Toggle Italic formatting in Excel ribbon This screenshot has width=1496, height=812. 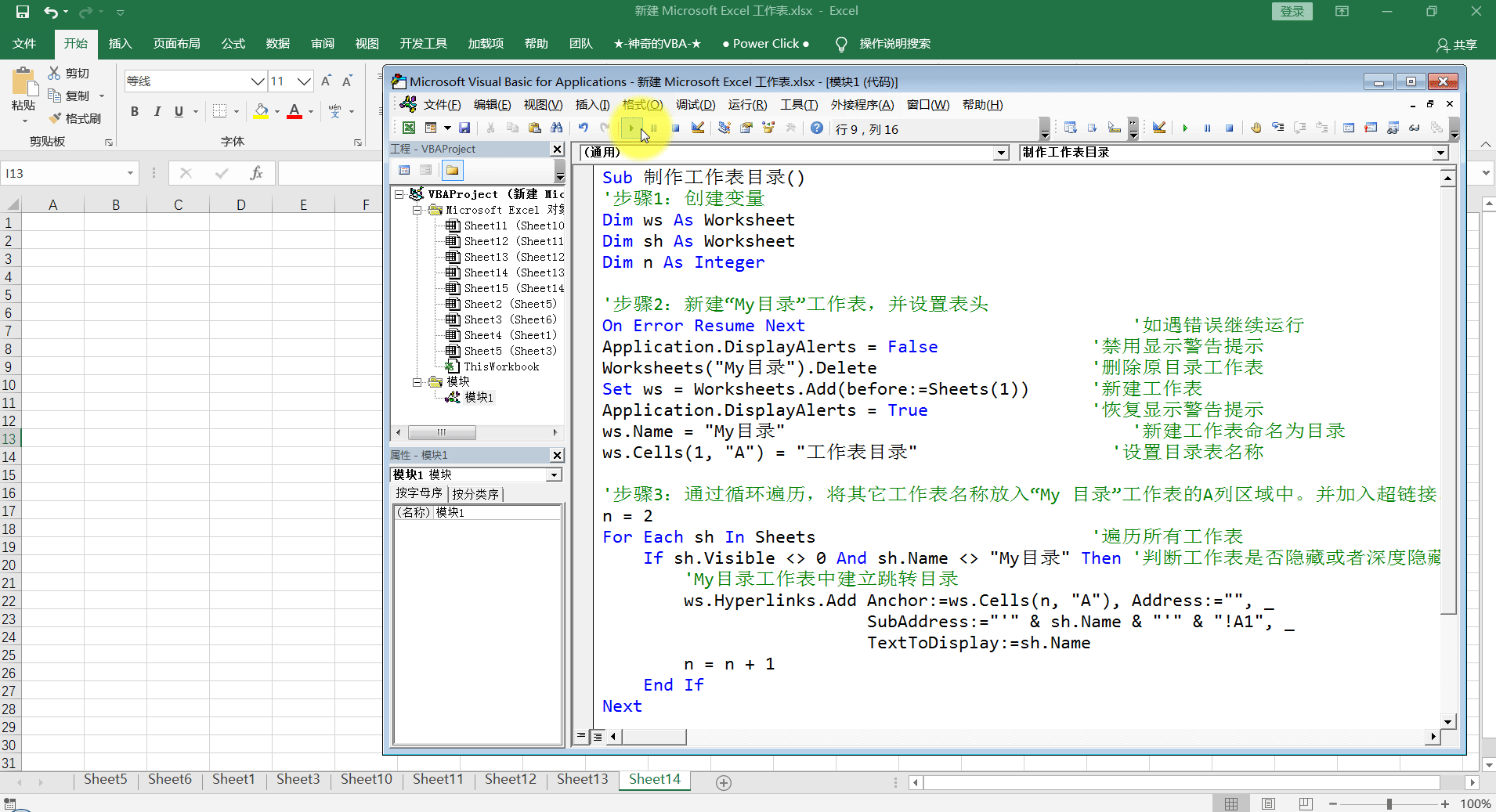click(157, 111)
